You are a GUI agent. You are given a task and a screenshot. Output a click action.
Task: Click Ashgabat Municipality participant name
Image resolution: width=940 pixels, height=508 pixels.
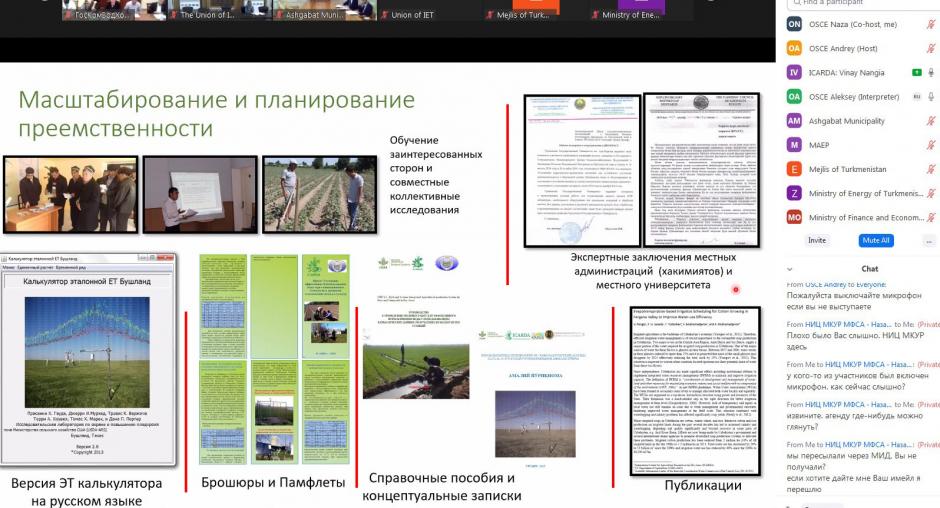point(846,121)
